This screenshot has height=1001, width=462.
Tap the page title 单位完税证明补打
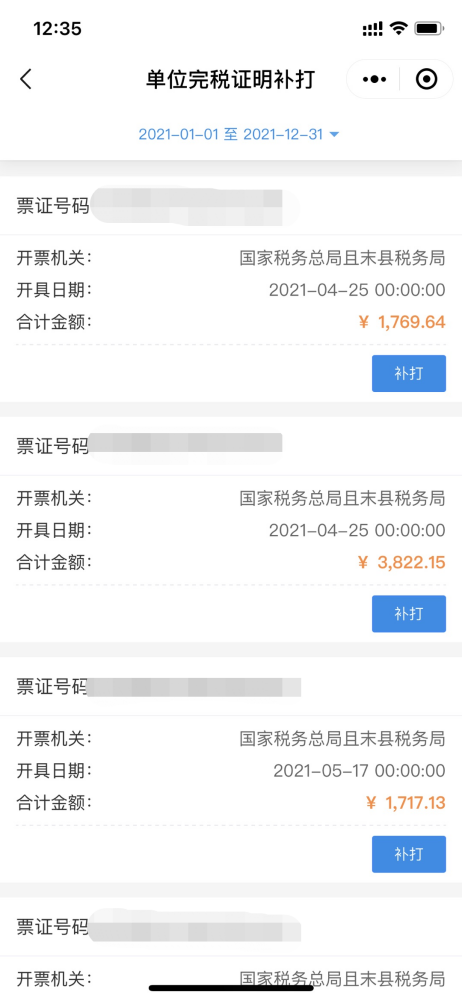pos(230,80)
